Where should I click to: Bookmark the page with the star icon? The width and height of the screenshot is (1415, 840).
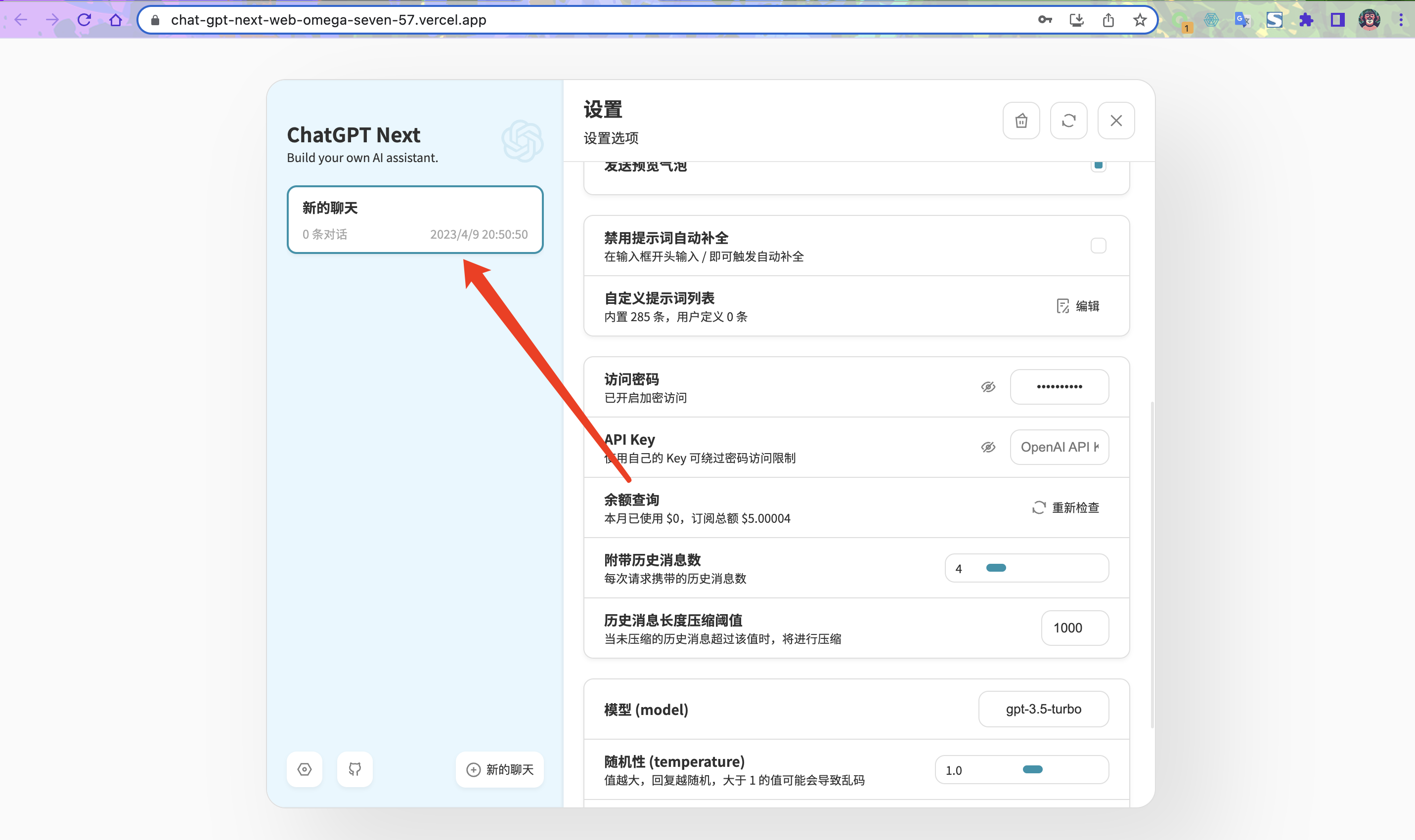click(x=1139, y=20)
